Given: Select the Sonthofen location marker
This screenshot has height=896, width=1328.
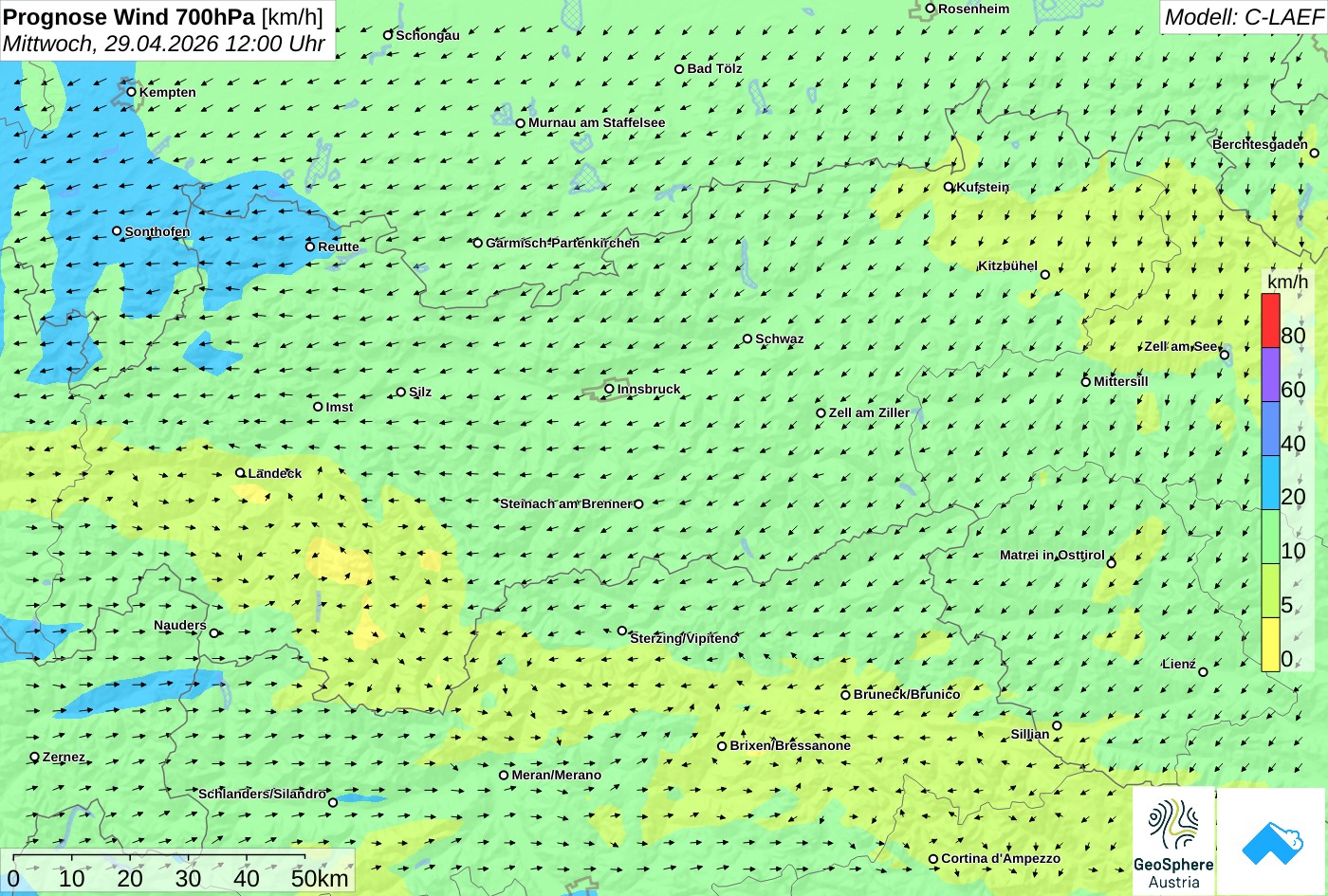Looking at the screenshot, I should coord(117,230).
